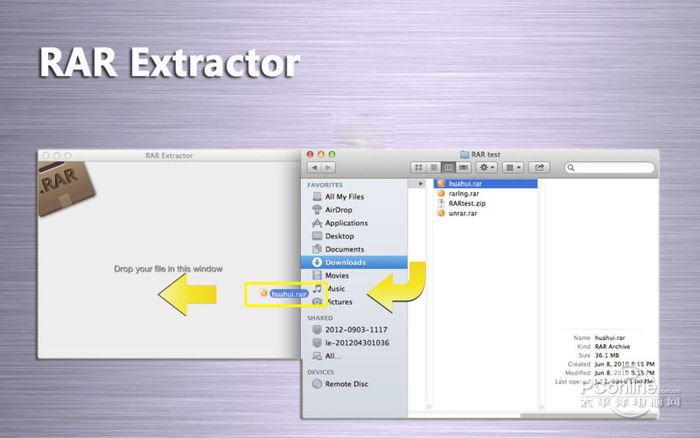Switch Finder to column view
Viewport: 700px width, 438px height.
coord(448,167)
